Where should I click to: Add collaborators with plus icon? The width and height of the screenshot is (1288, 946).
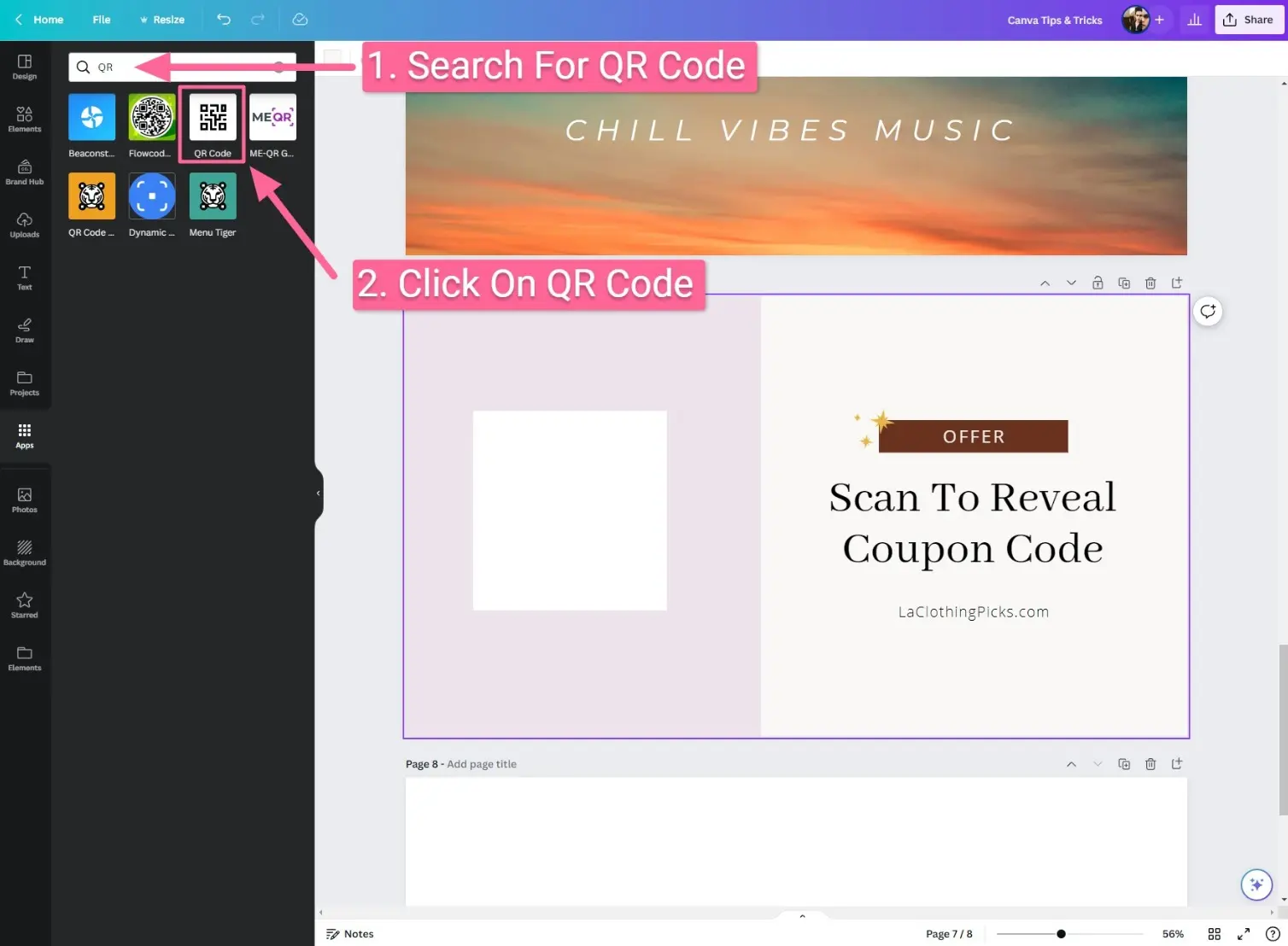pos(1160,20)
